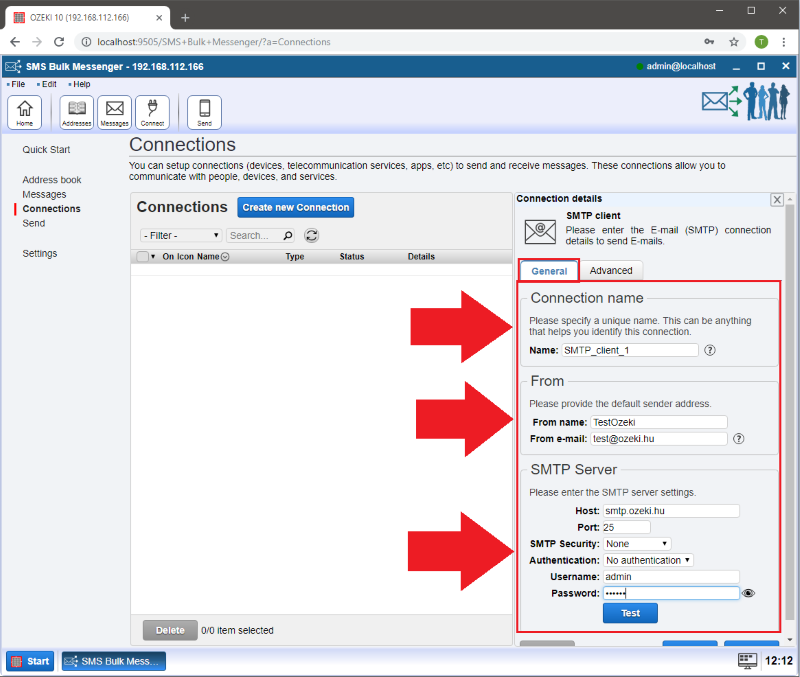Close the Connection details panel

pyautogui.click(x=777, y=200)
